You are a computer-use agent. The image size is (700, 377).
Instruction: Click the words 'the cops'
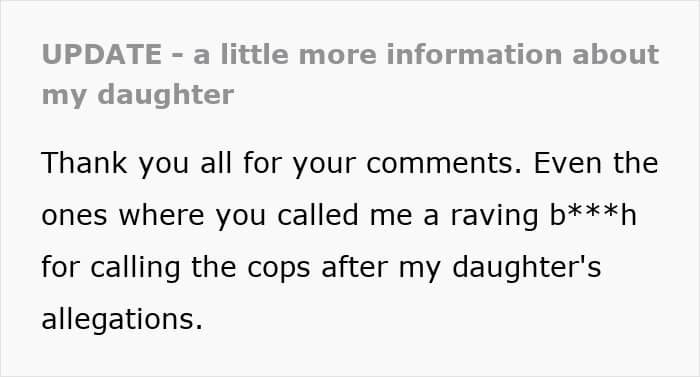[x=250, y=268]
